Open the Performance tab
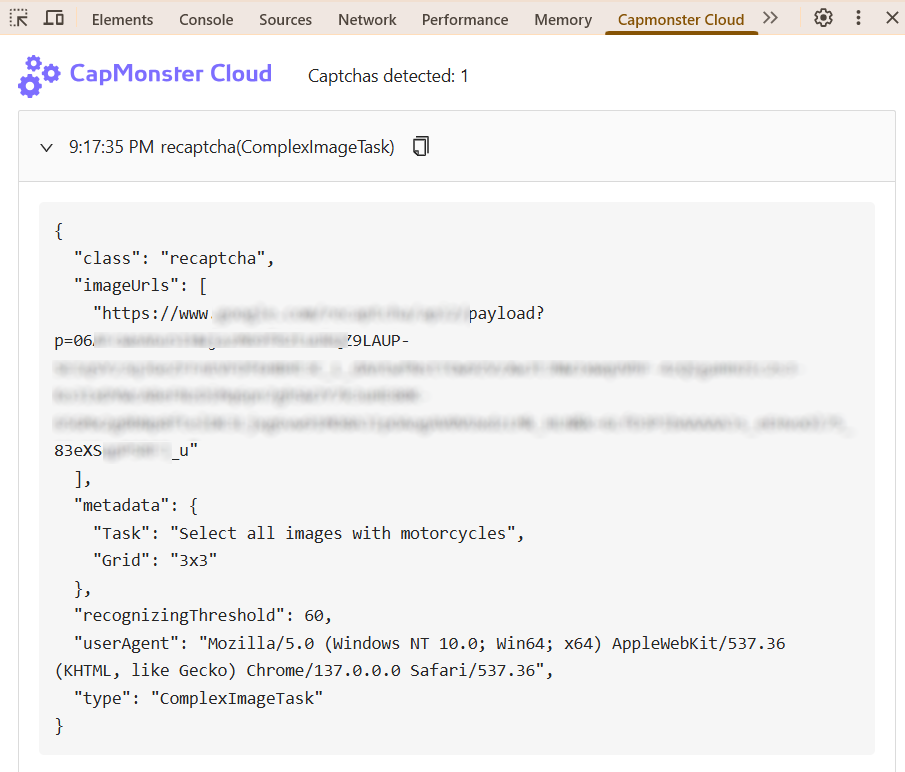The image size is (905, 772). (464, 19)
